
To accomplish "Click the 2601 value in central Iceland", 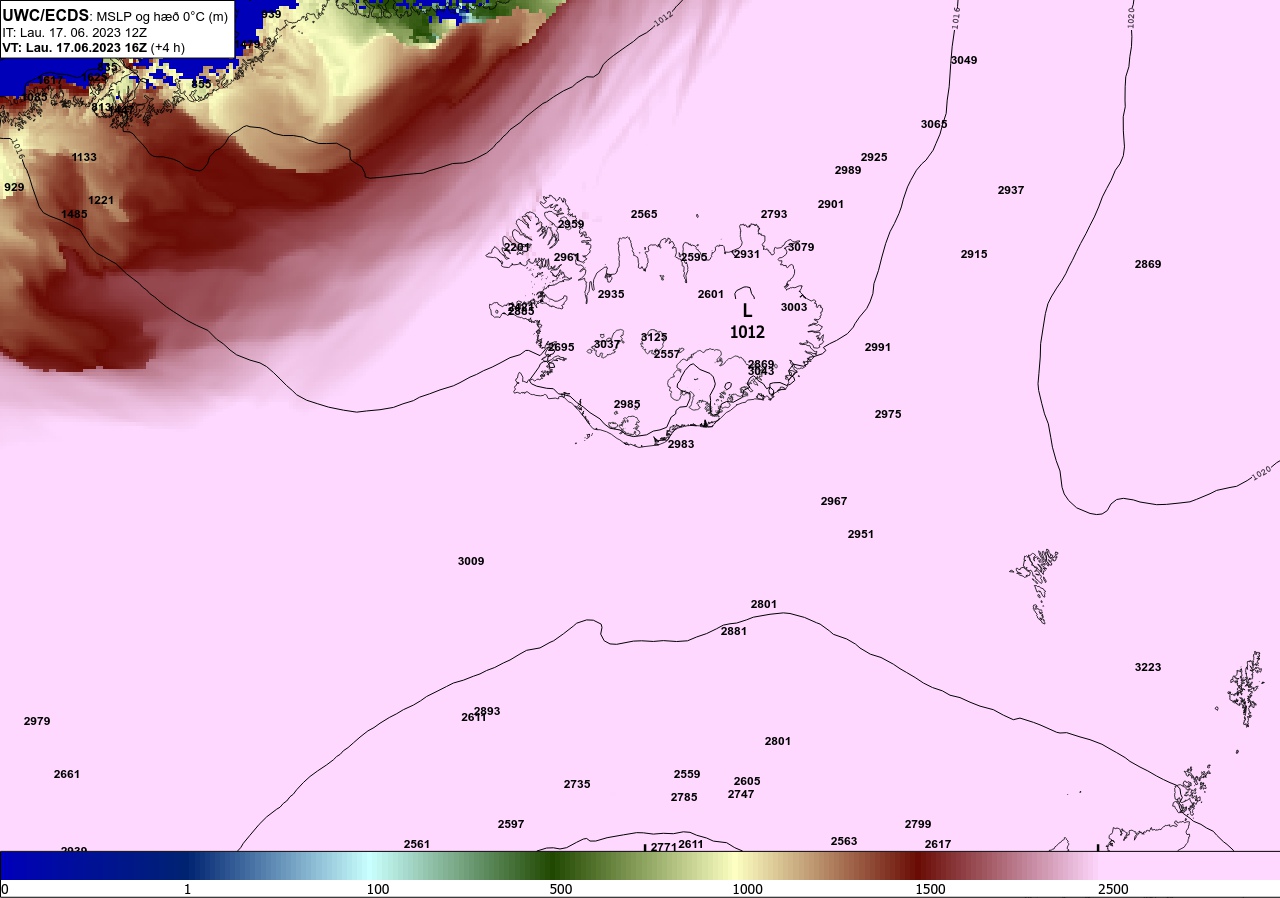I will (x=711, y=294).
